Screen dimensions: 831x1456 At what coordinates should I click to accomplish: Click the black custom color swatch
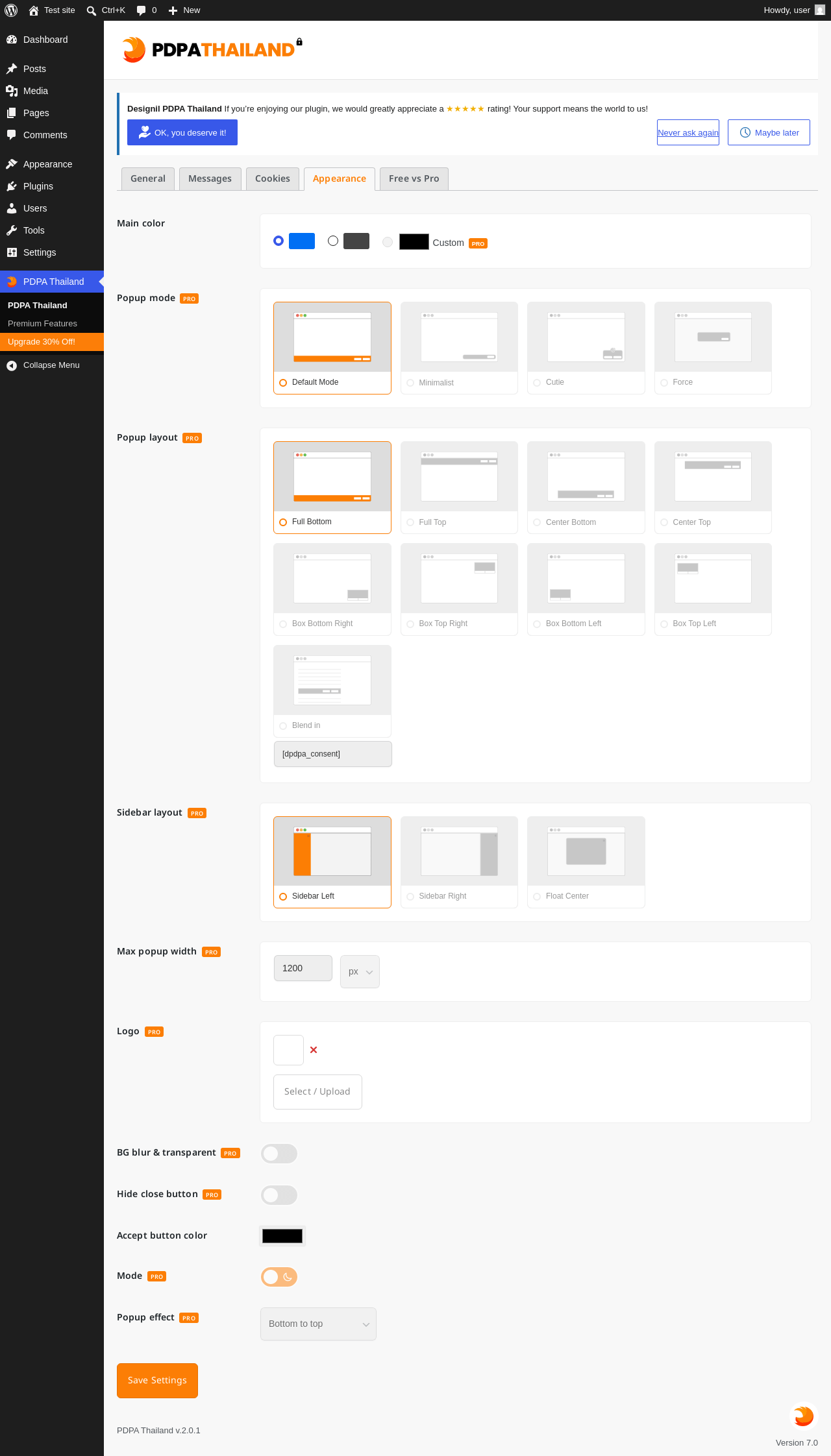click(x=414, y=242)
